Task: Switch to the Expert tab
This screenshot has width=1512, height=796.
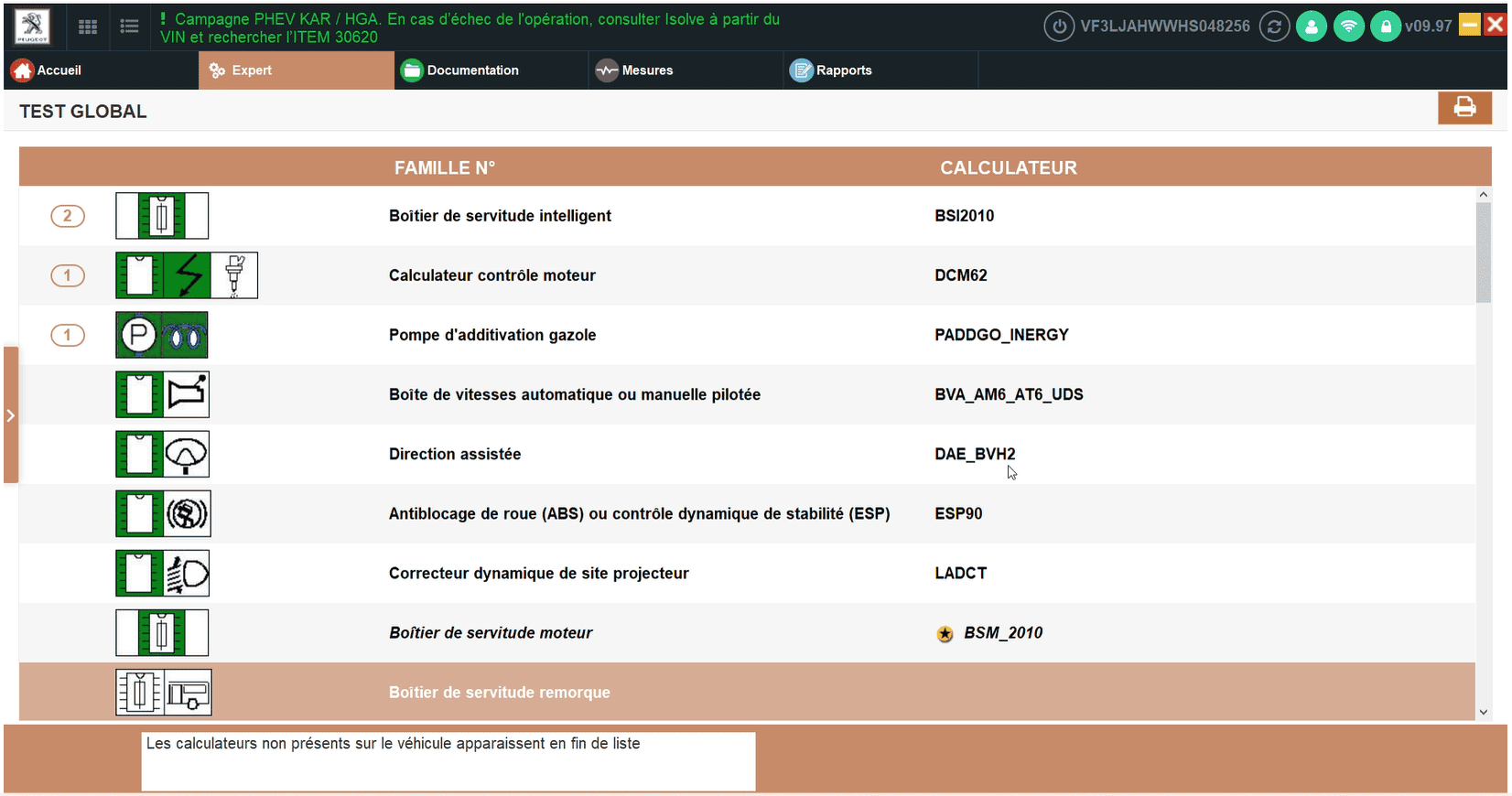Action: (297, 70)
